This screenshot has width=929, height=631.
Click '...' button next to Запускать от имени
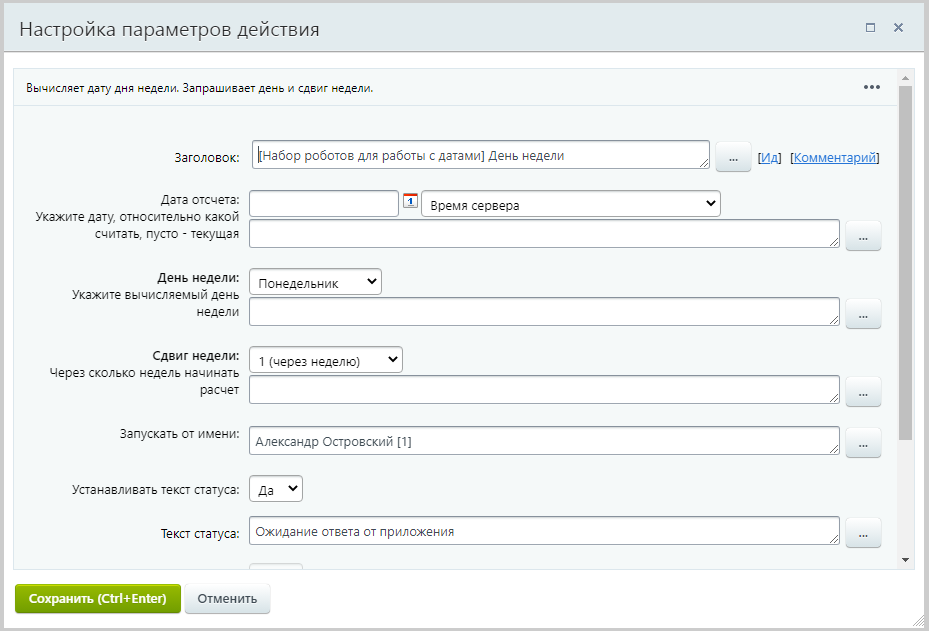coord(863,441)
